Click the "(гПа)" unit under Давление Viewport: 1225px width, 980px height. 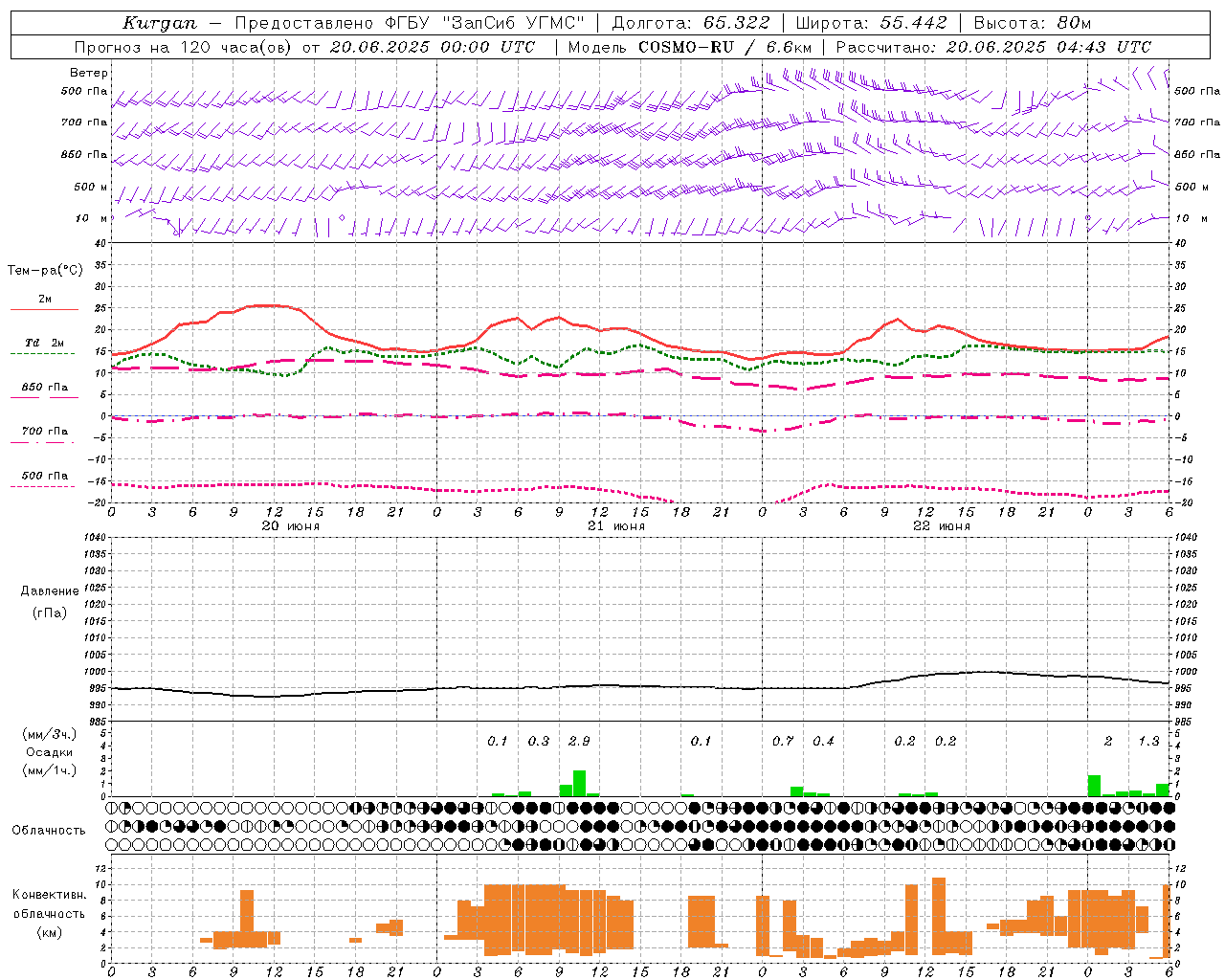(50, 612)
